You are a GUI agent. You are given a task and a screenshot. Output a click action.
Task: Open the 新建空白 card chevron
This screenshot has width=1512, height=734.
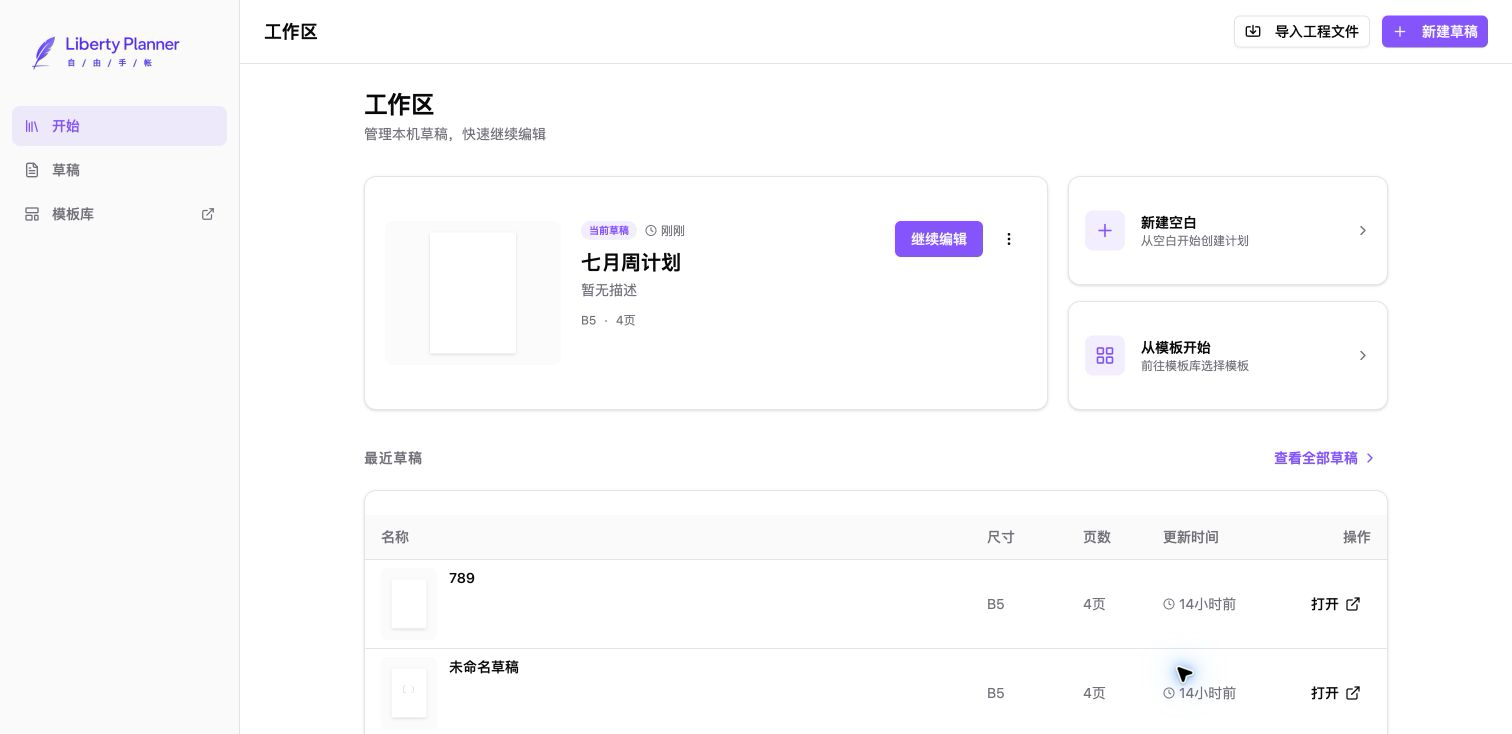[x=1362, y=231]
